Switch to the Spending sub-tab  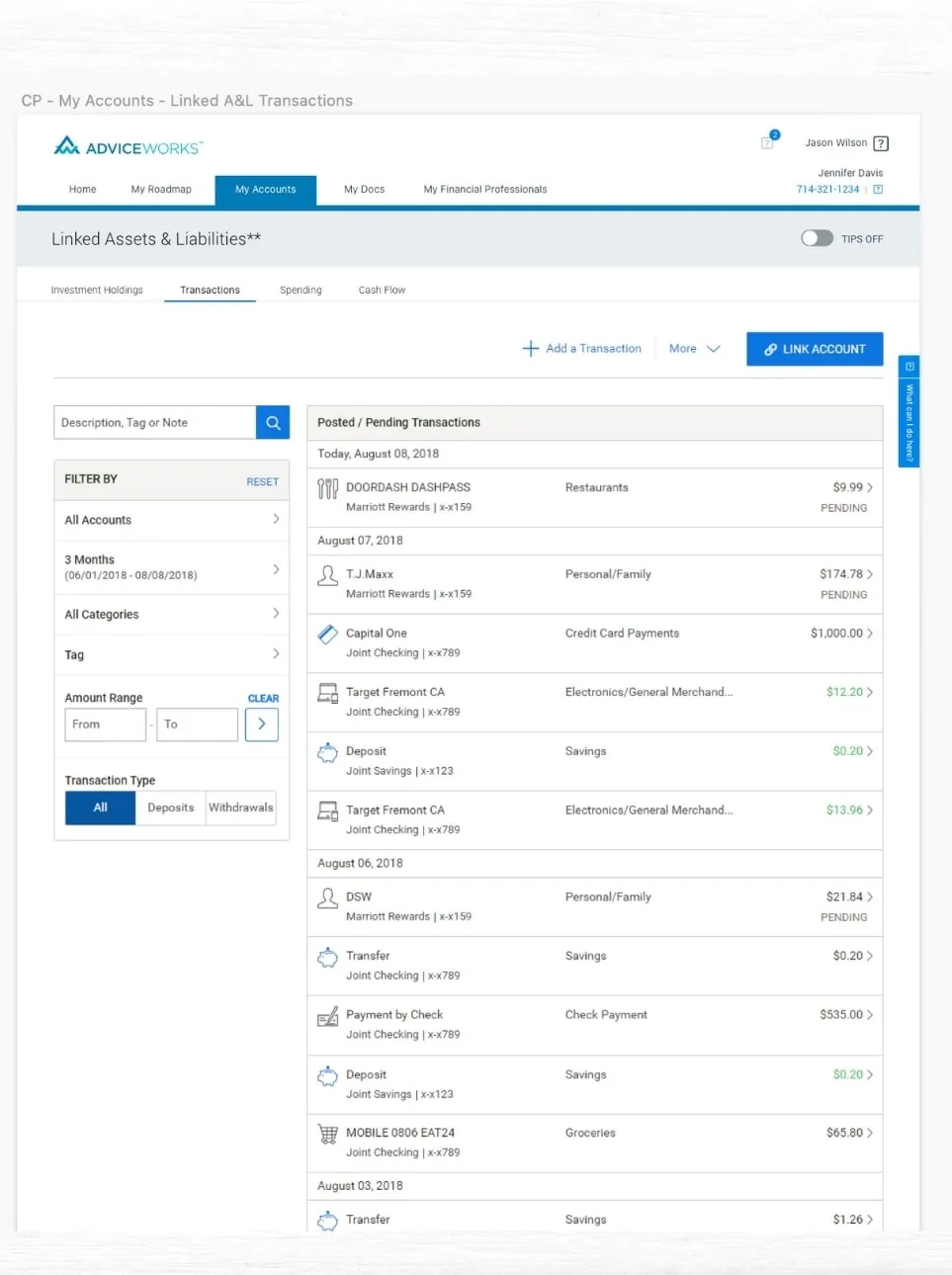301,290
